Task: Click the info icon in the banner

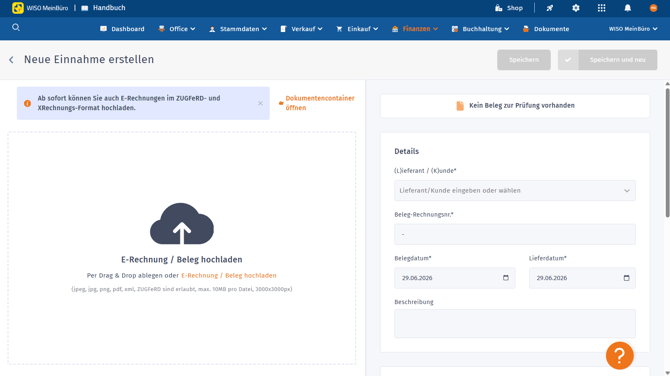Action: coord(27,103)
